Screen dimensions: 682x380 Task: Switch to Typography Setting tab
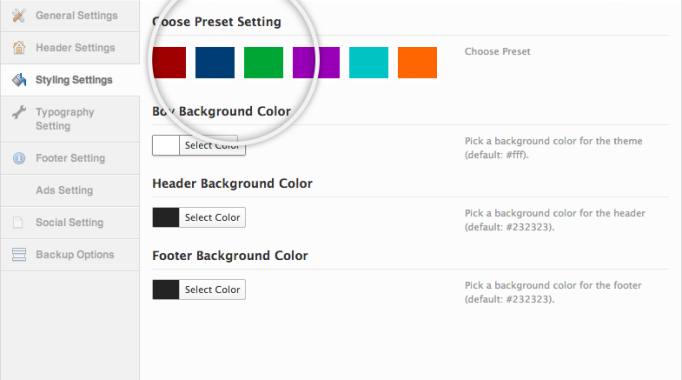[70, 119]
